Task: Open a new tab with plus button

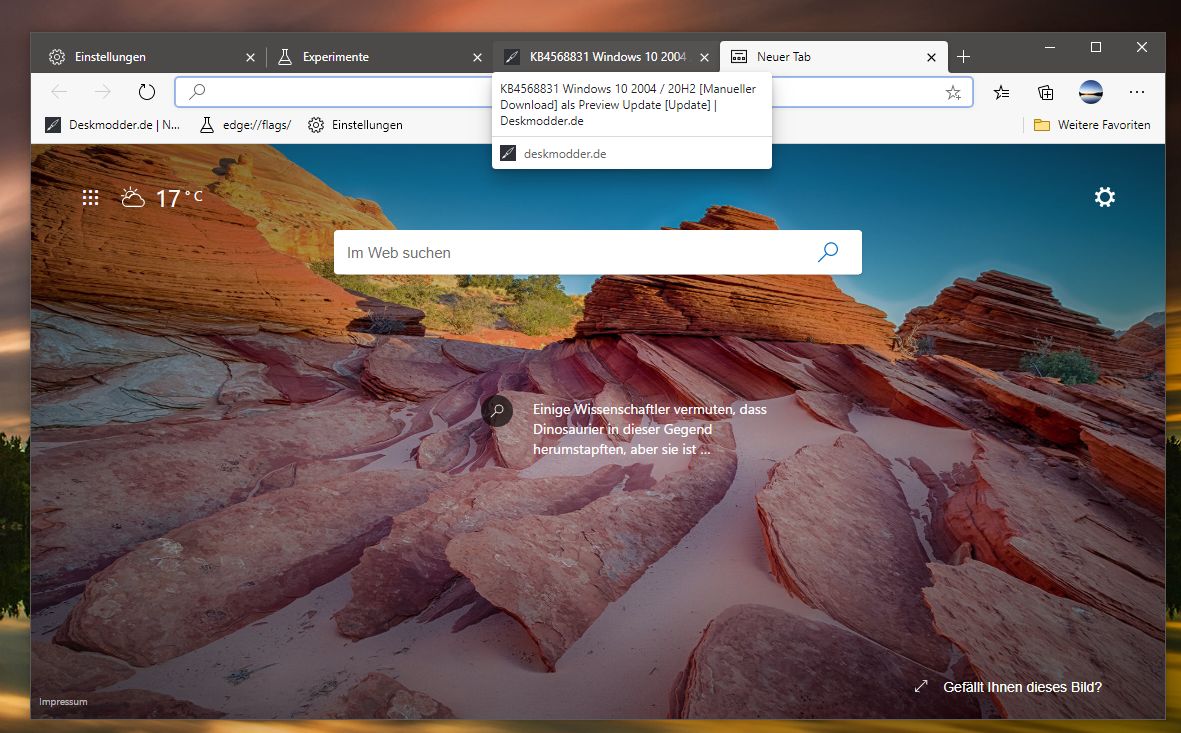Action: click(x=963, y=57)
